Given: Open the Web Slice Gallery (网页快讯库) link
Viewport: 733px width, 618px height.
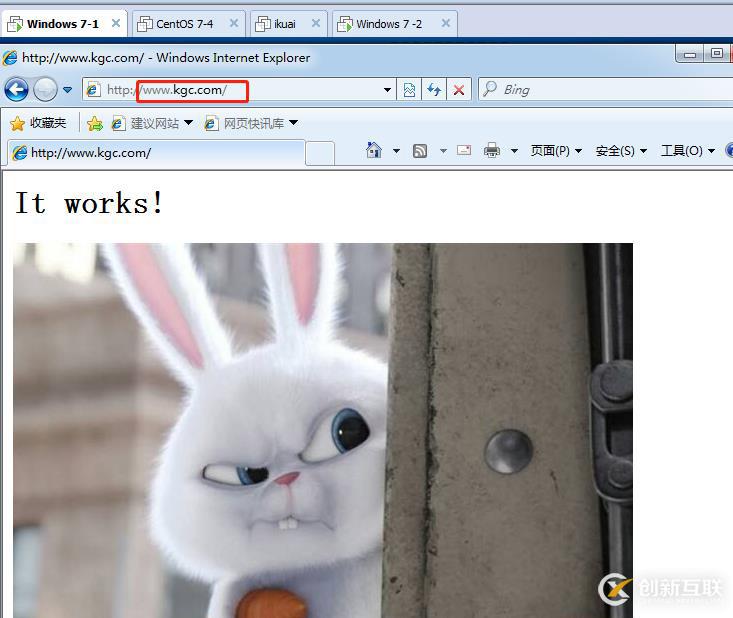Looking at the screenshot, I should 244,123.
